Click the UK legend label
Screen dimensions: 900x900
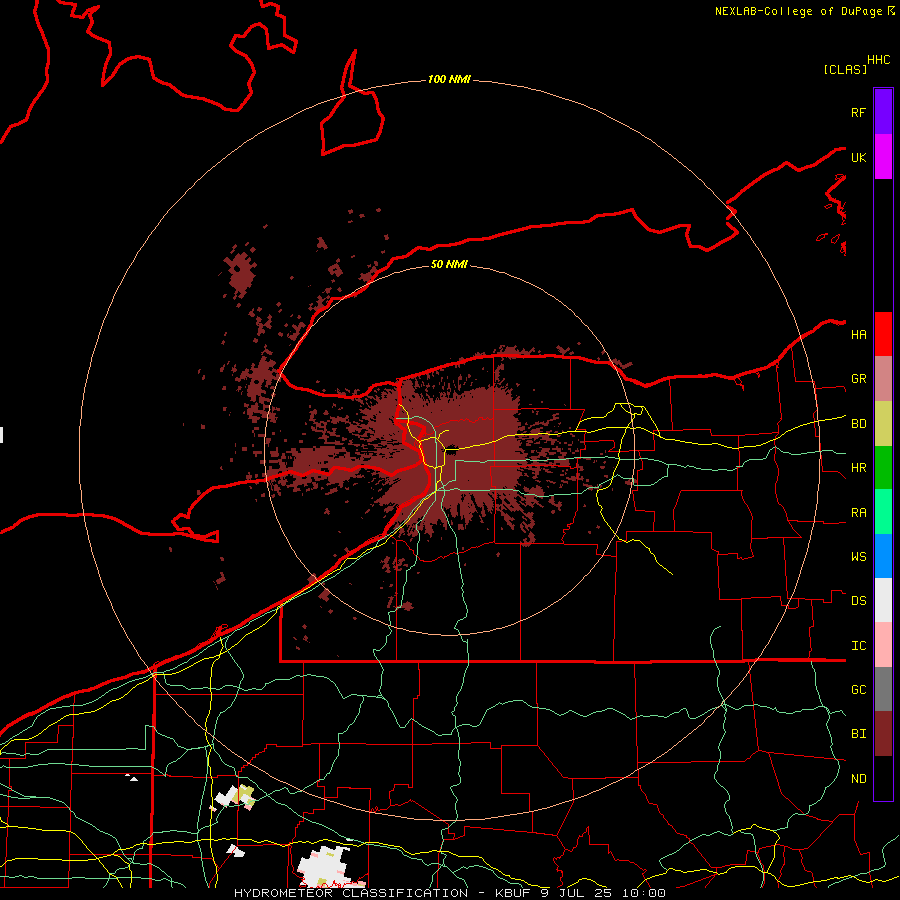tap(858, 157)
